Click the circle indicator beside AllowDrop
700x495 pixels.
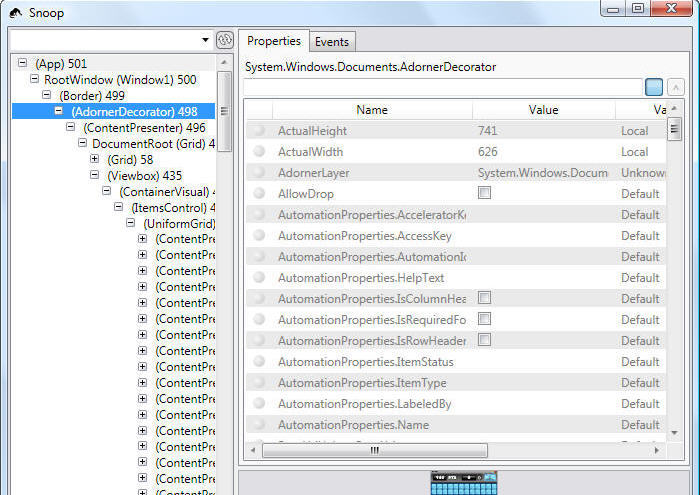pyautogui.click(x=259, y=194)
